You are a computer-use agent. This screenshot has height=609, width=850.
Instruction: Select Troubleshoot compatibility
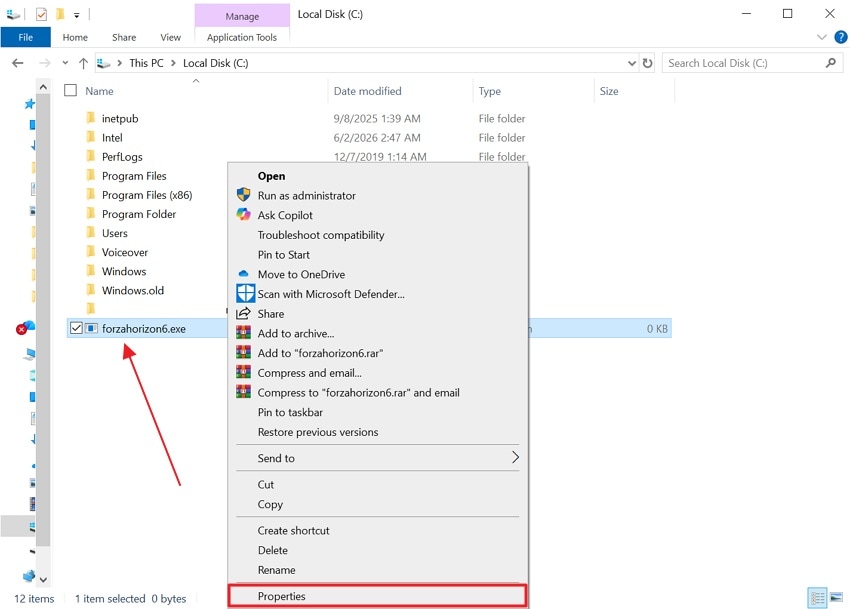coord(377,235)
